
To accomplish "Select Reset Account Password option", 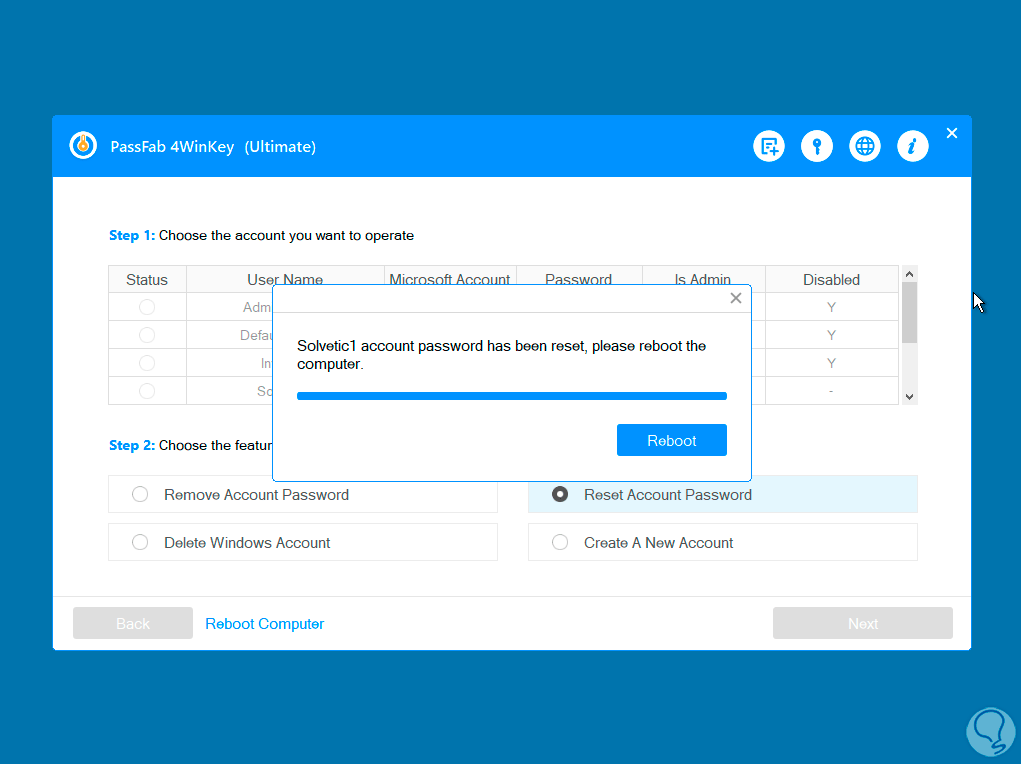I will coord(723,494).
